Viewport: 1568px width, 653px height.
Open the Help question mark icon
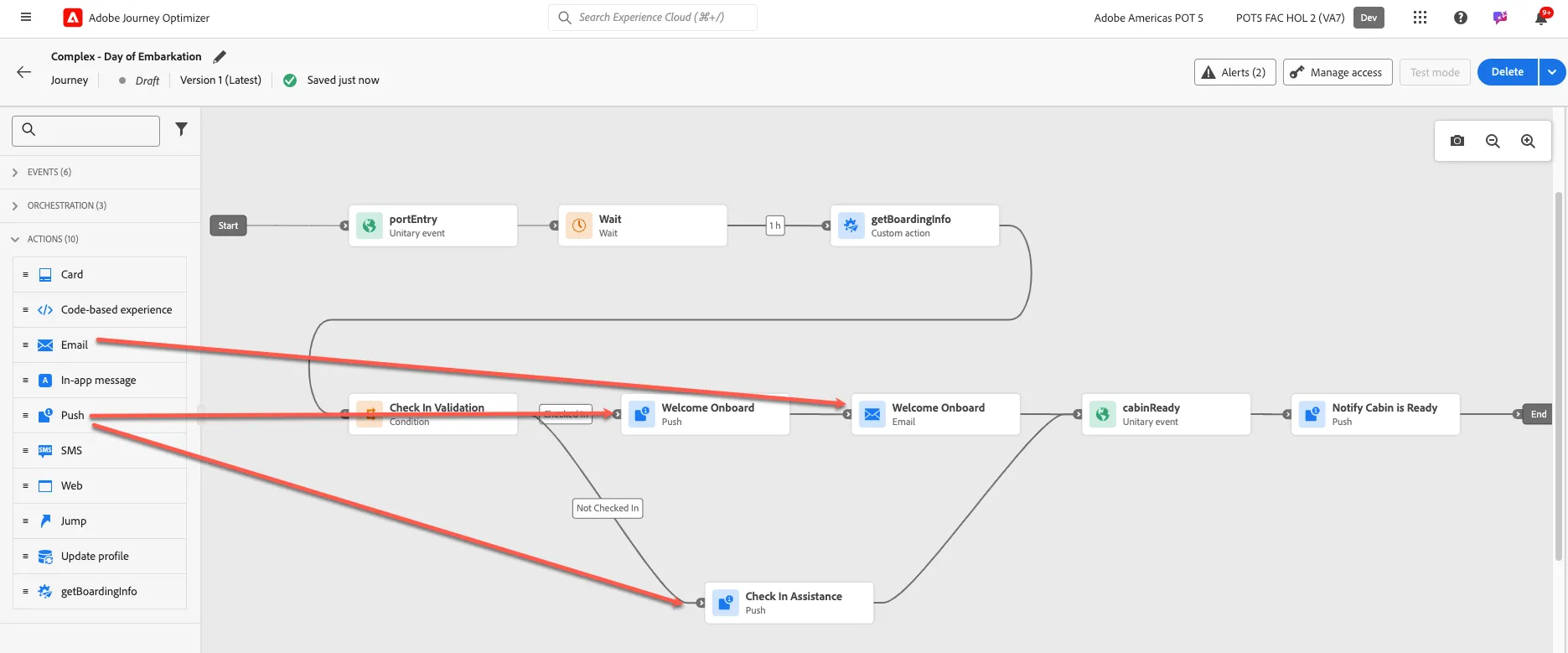pyautogui.click(x=1461, y=18)
